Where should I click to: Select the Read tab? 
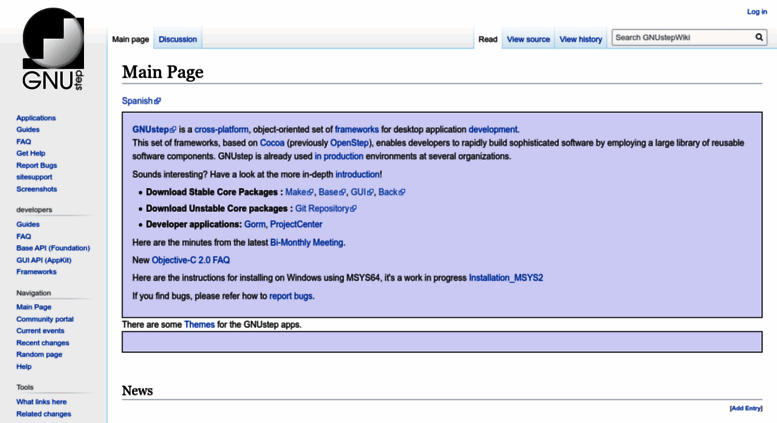tap(488, 39)
